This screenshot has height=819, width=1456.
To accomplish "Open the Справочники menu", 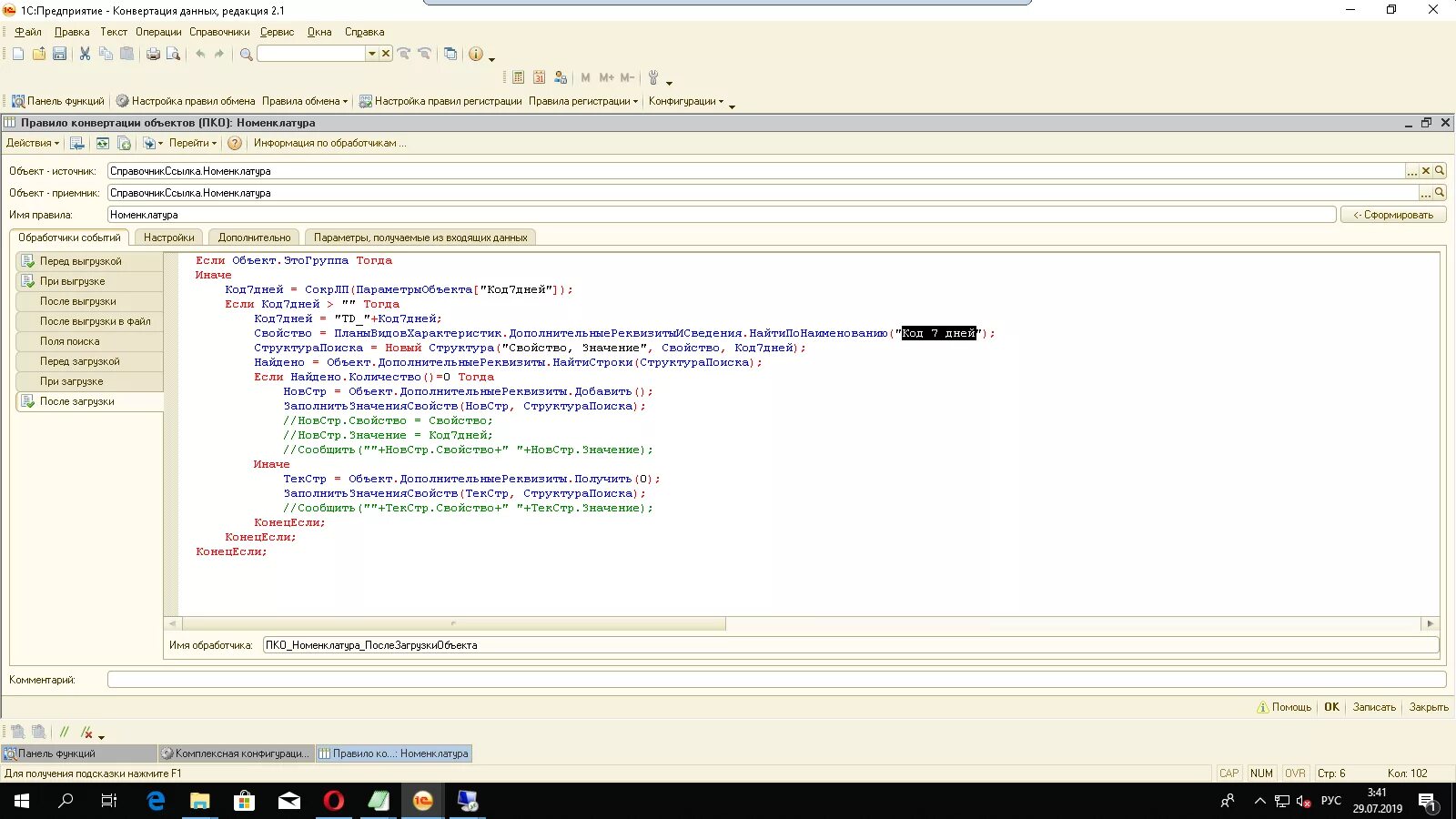I will [219, 32].
